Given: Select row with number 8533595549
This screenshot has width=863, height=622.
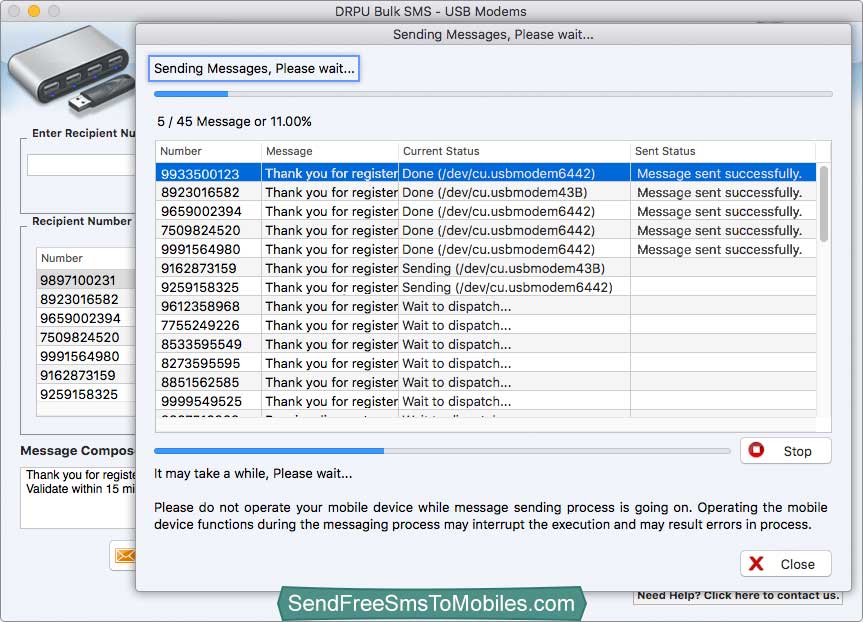Looking at the screenshot, I should (x=485, y=345).
